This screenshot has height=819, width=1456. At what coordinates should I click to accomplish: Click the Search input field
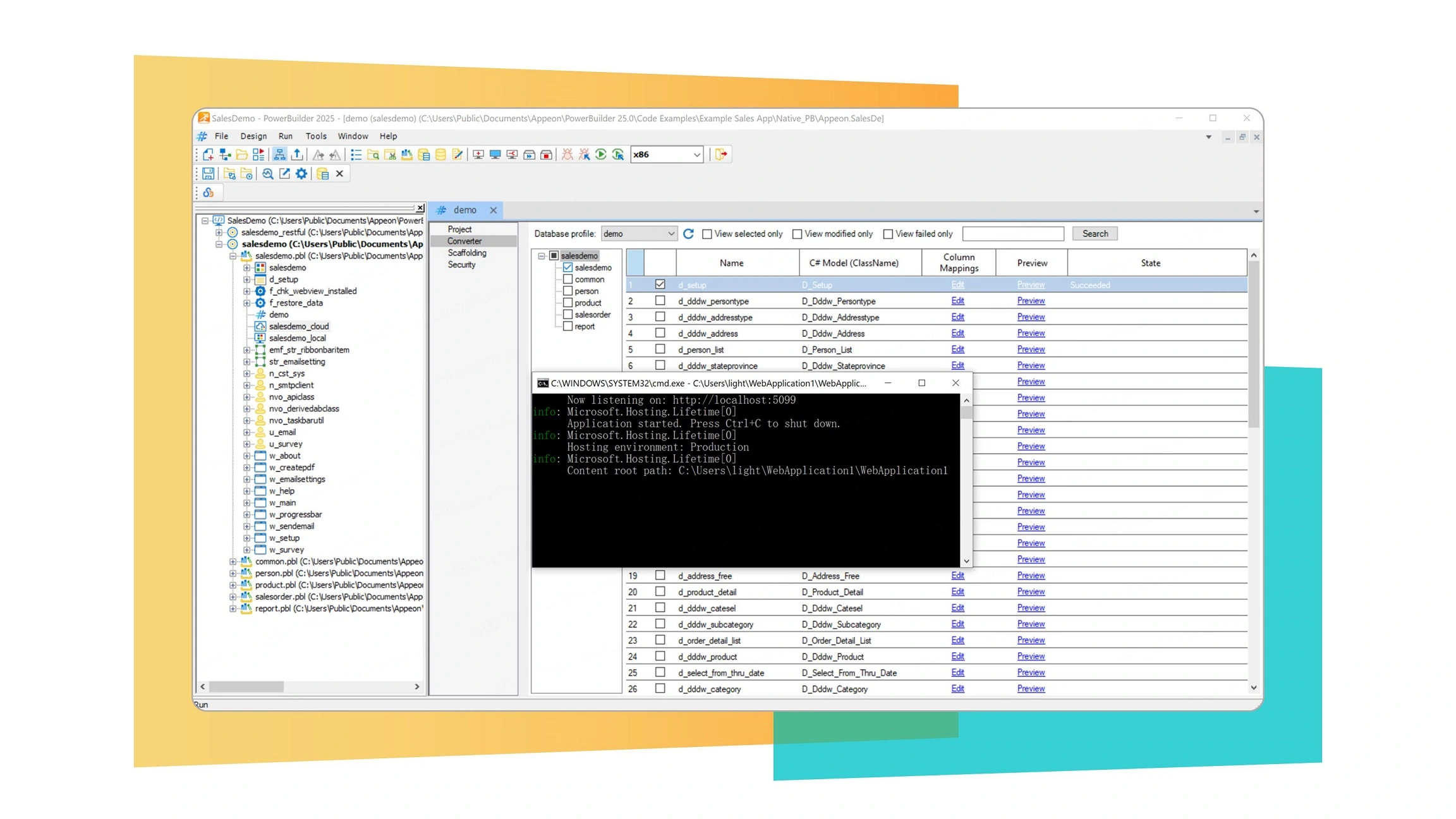coord(1012,233)
